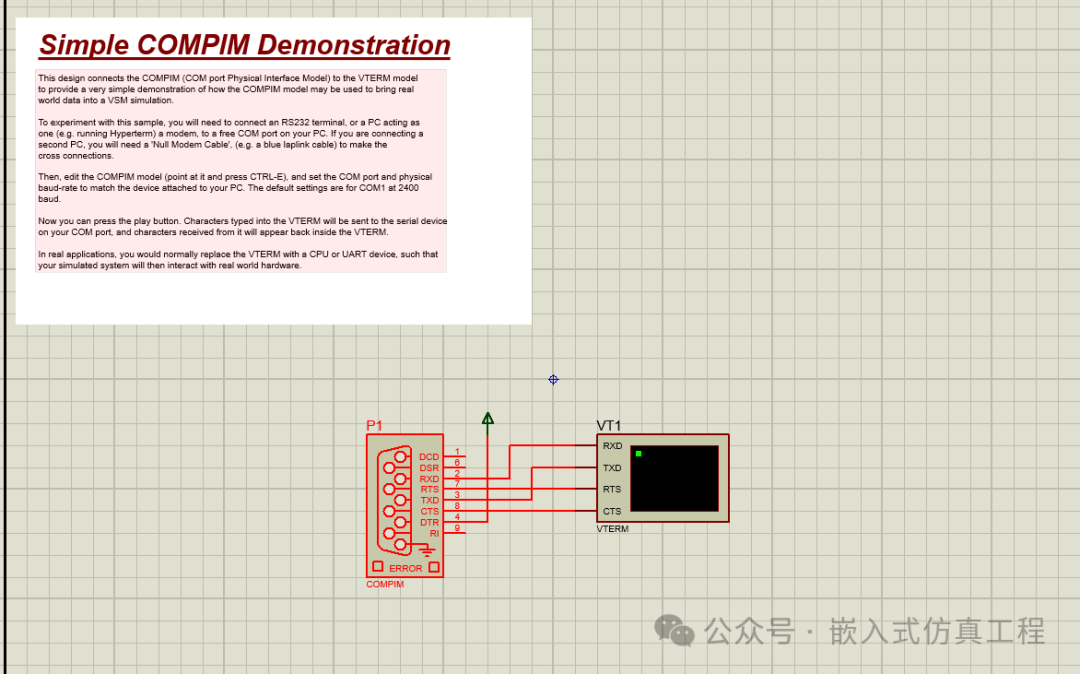Select the power terminal arrow symbol
Image resolution: width=1080 pixels, height=674 pixels.
coord(488,423)
